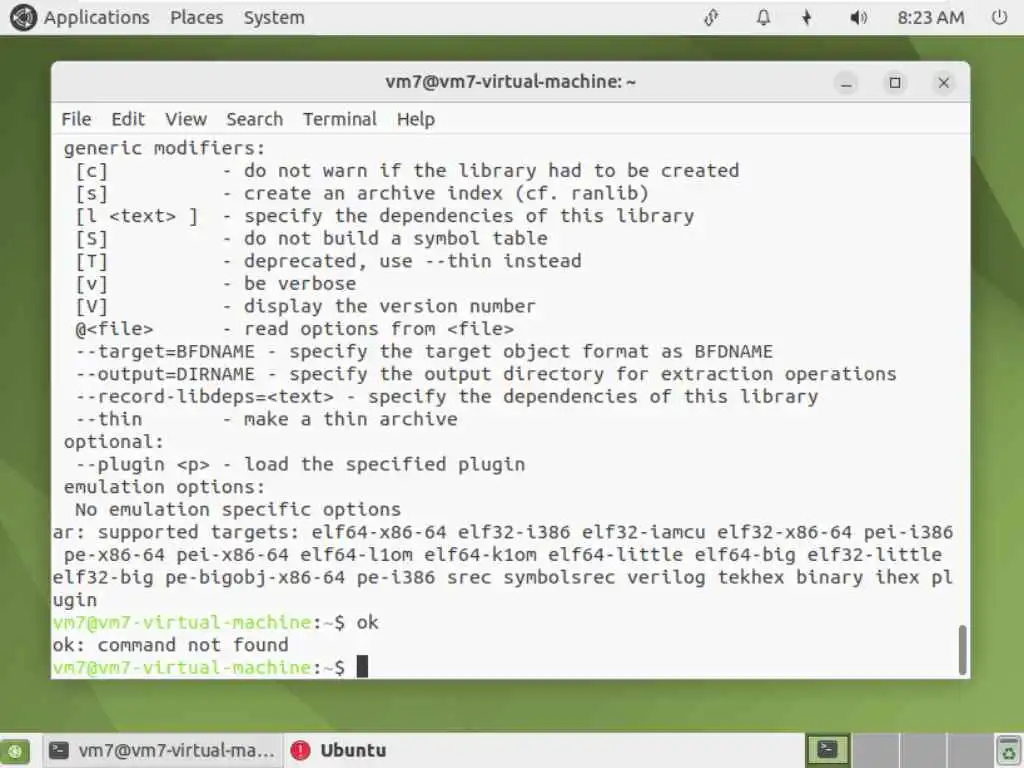Viewport: 1024px width, 768px height.
Task: Open the Places menu
Action: (197, 18)
